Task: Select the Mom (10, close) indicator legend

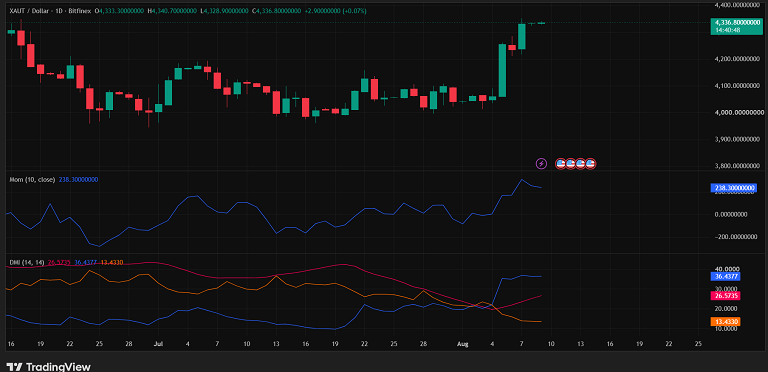Action: click(33, 180)
